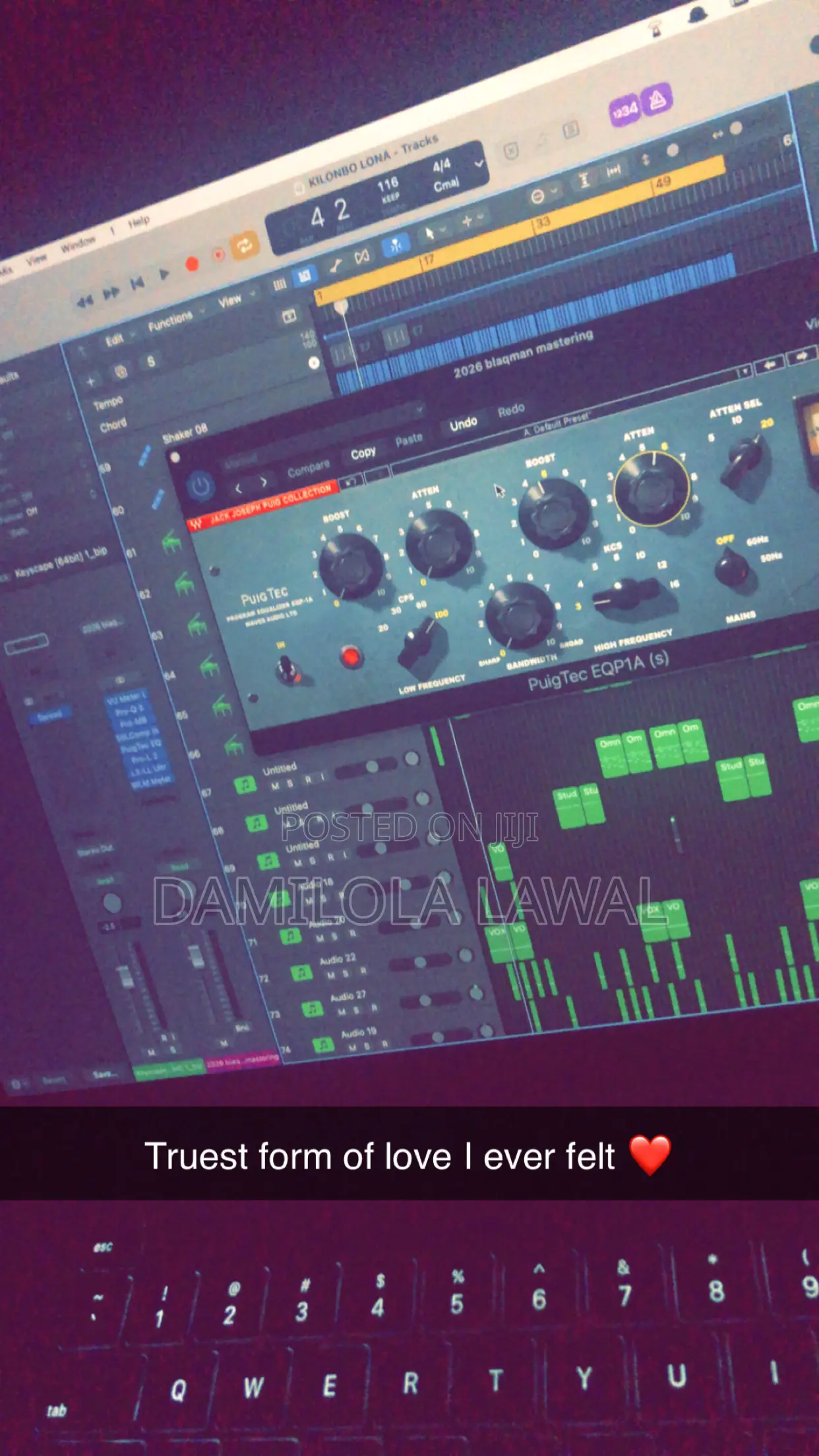Click the low frequency BOOST knob
819x1456 pixels.
click(x=351, y=566)
